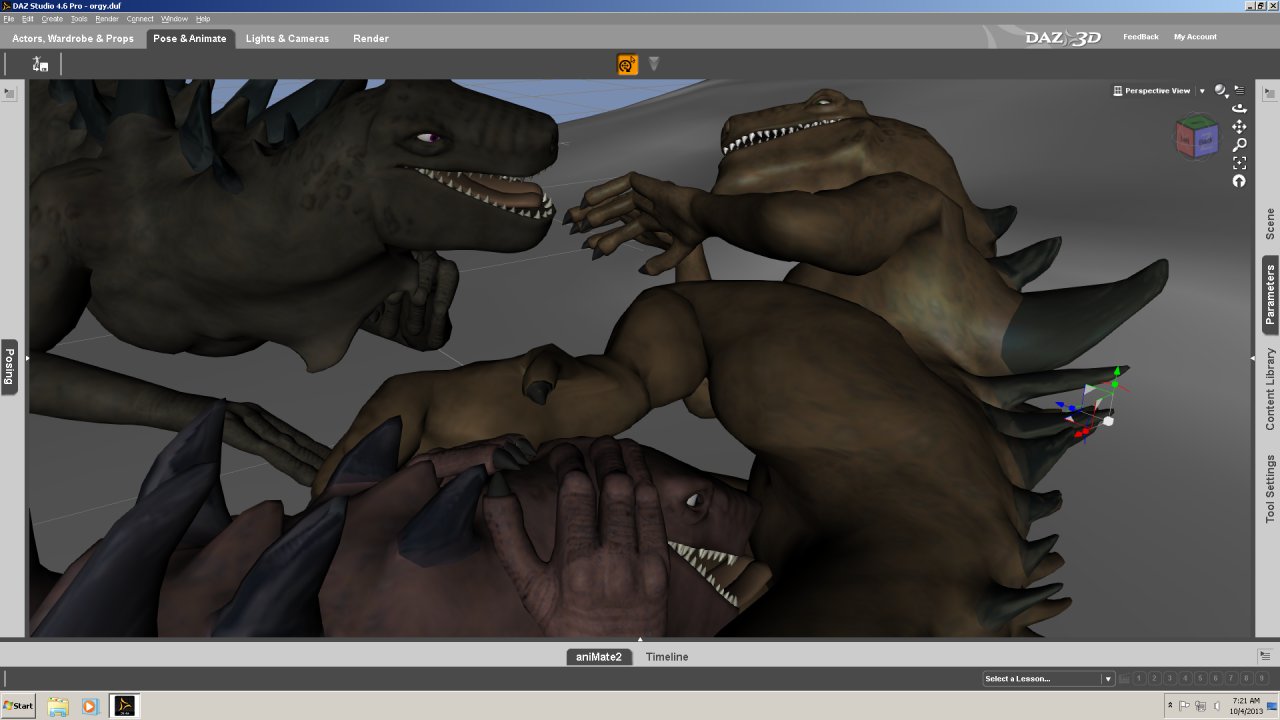Click the figure pose preset toolbar icon
The height and width of the screenshot is (720, 1280).
tap(40, 64)
